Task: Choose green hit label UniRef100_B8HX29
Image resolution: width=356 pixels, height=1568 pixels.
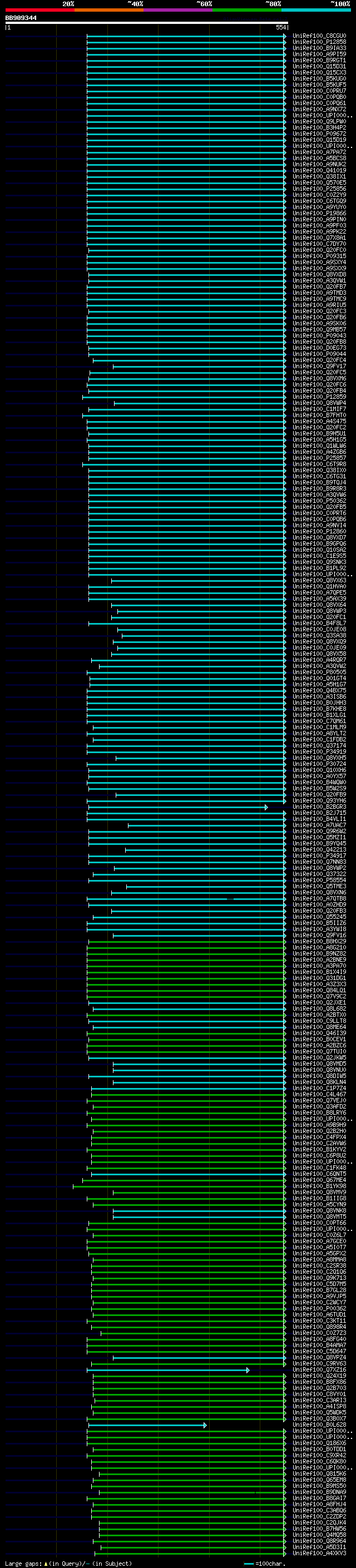Action: (x=319, y=941)
